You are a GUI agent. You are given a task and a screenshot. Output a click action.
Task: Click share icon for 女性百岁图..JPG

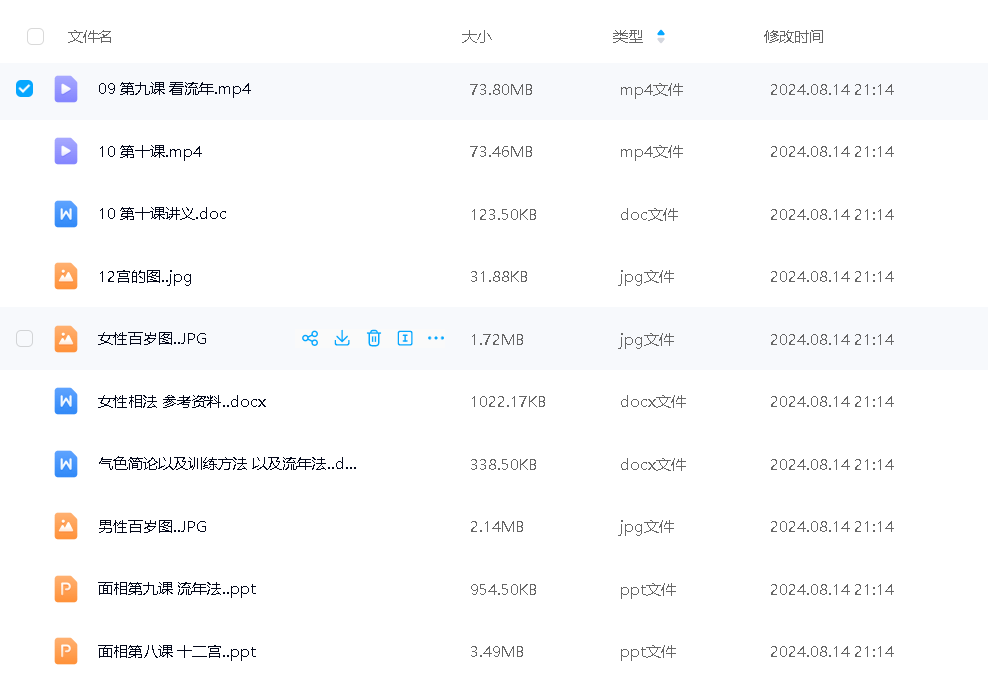click(310, 339)
